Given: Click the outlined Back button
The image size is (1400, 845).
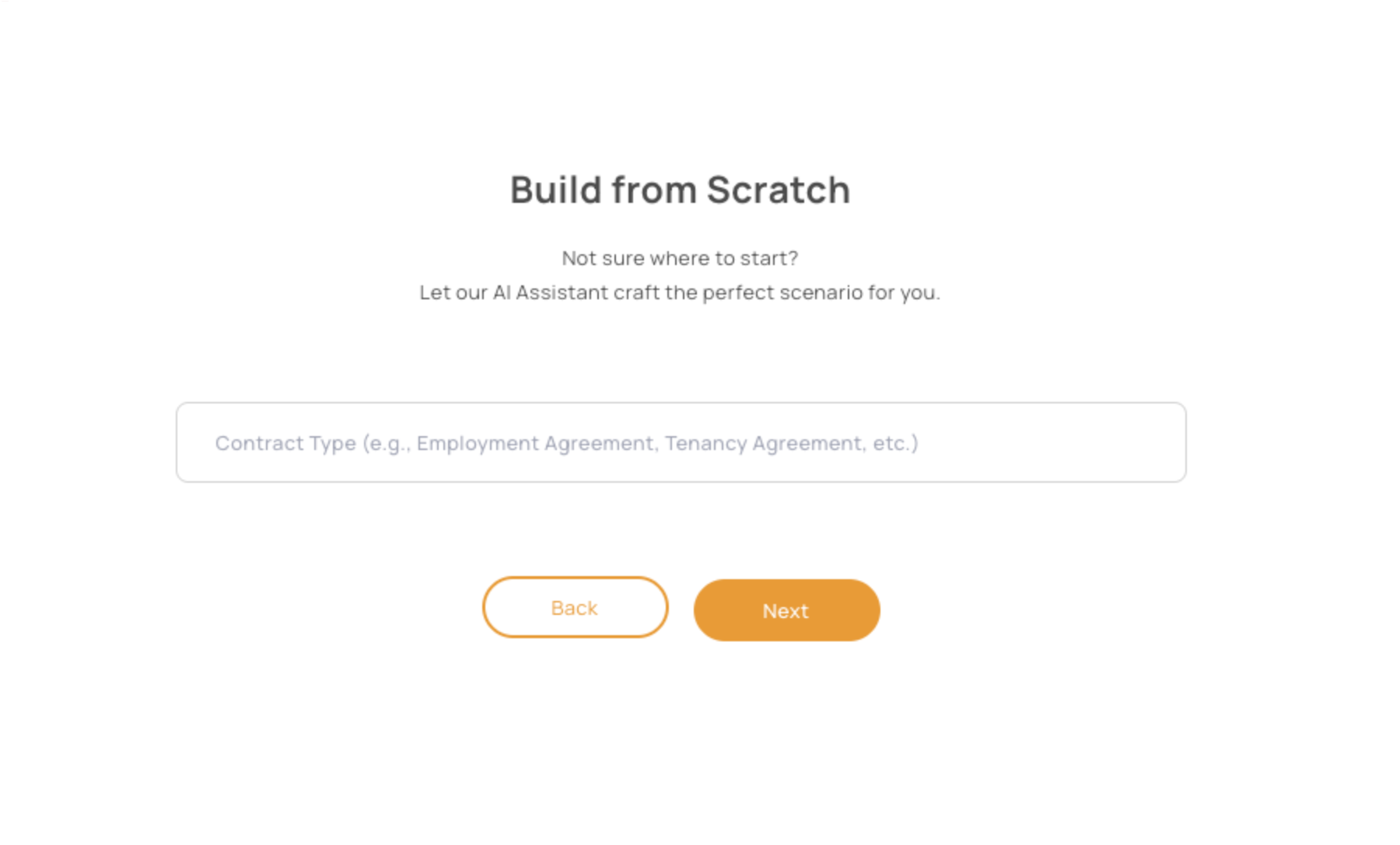Looking at the screenshot, I should (x=575, y=607).
